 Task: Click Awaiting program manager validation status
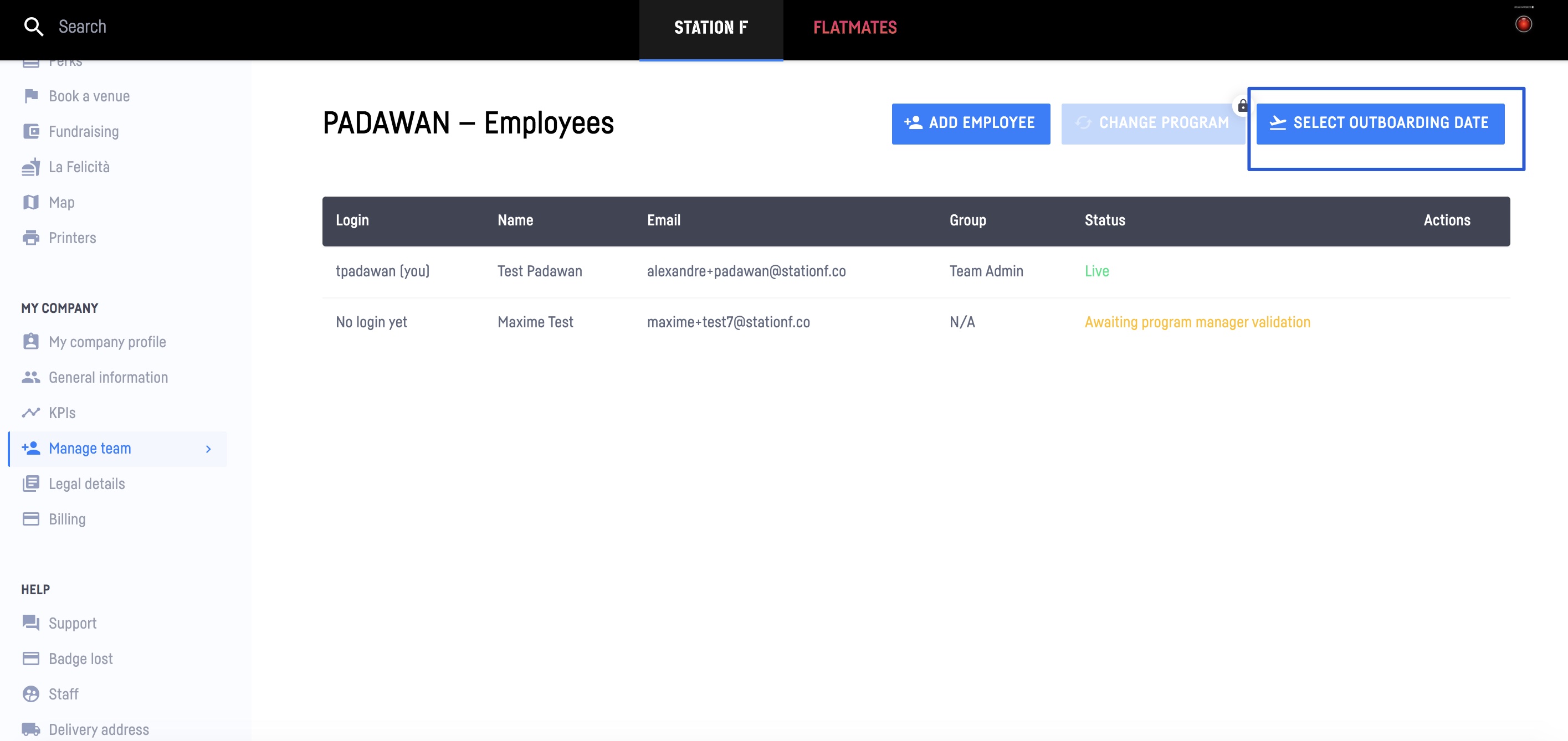tap(1197, 322)
